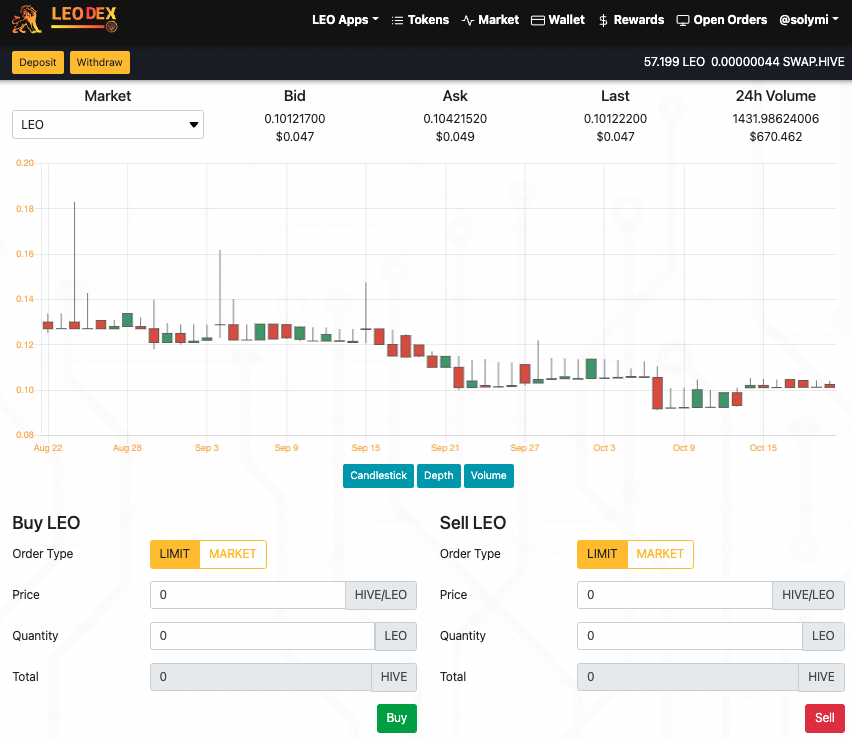852x738 pixels.
Task: Click the Open Orders monitor icon
Action: point(682,21)
